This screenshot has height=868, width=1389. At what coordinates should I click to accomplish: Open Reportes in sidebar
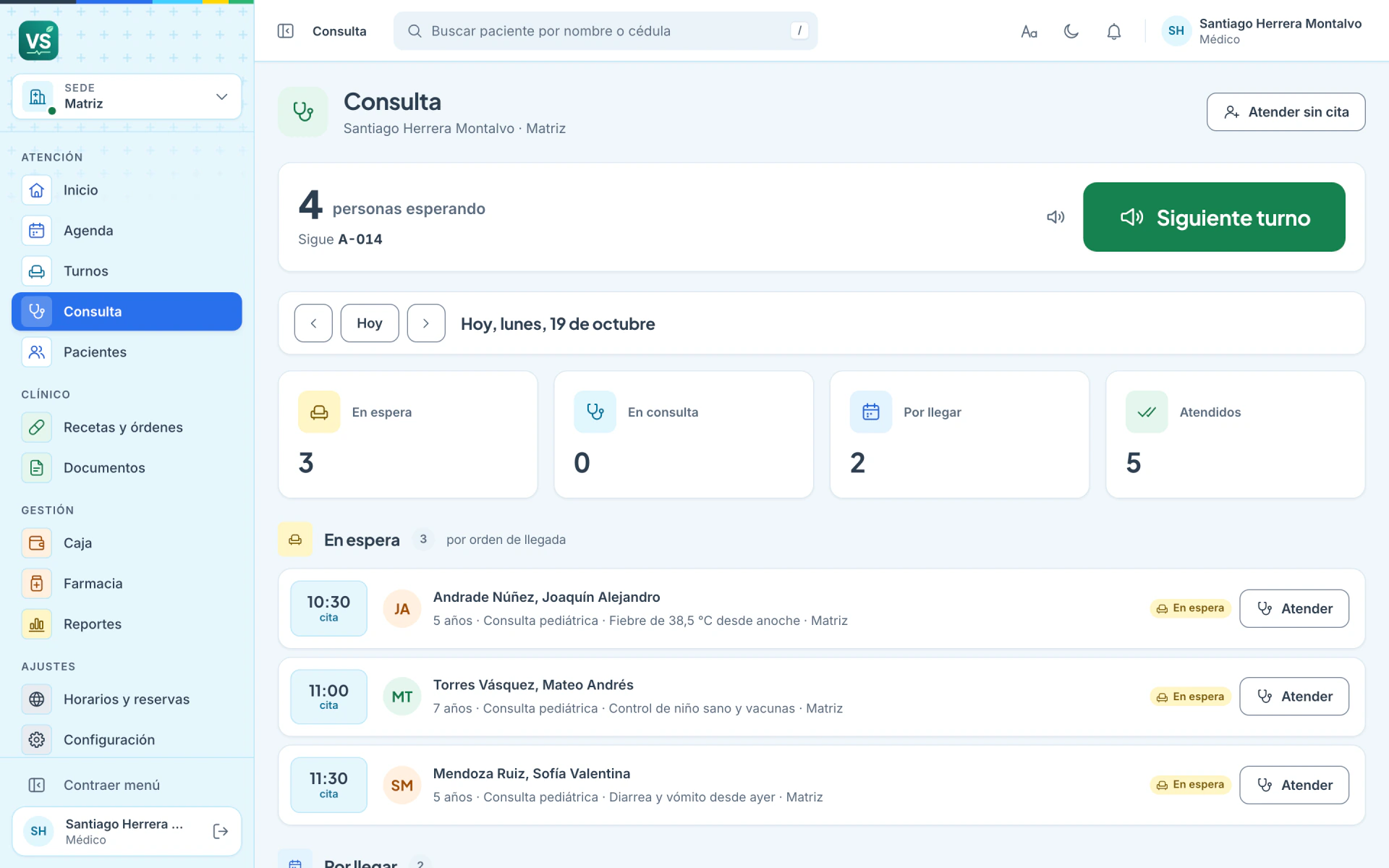pos(127,624)
